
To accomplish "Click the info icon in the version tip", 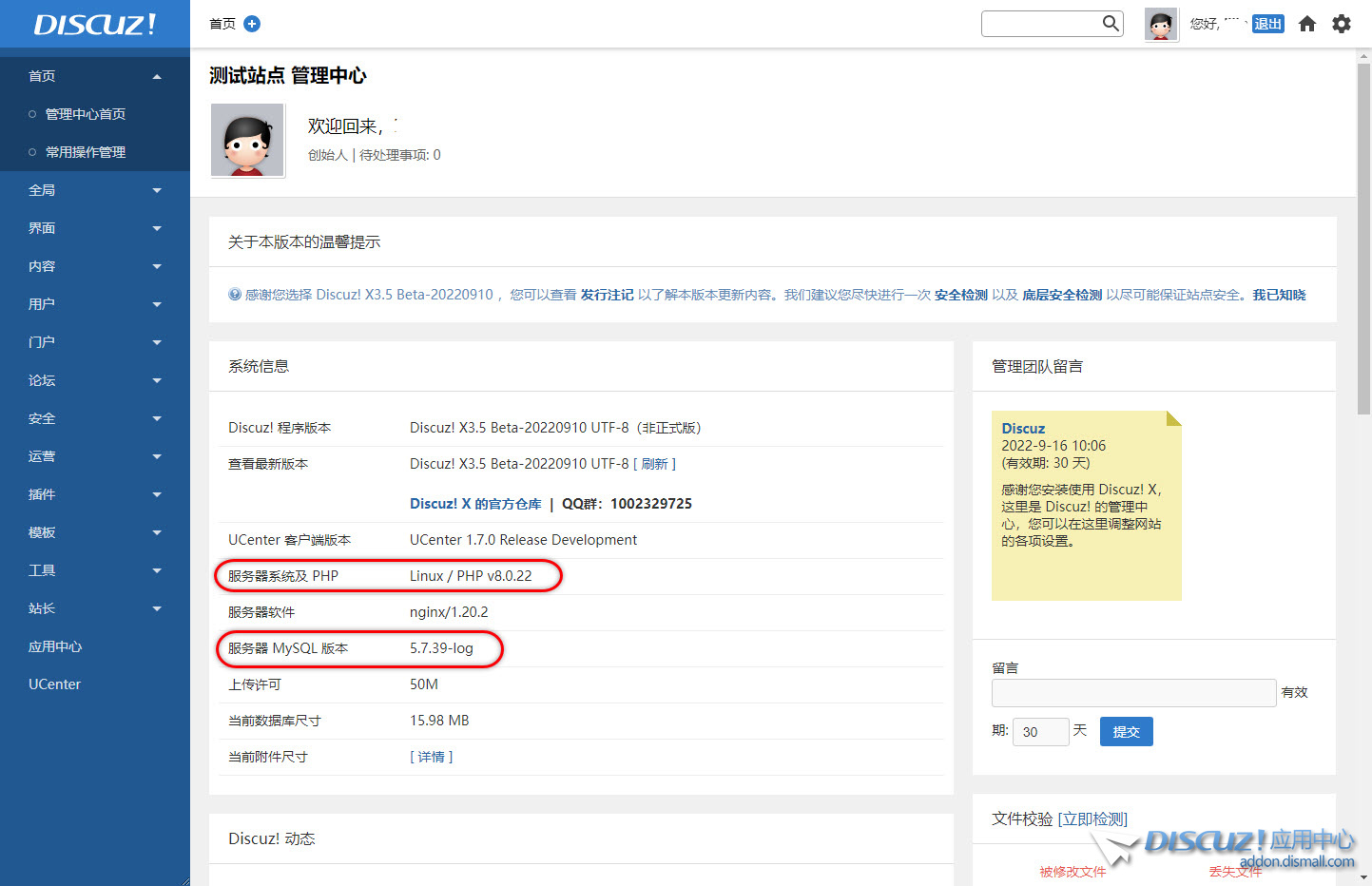I will point(235,295).
